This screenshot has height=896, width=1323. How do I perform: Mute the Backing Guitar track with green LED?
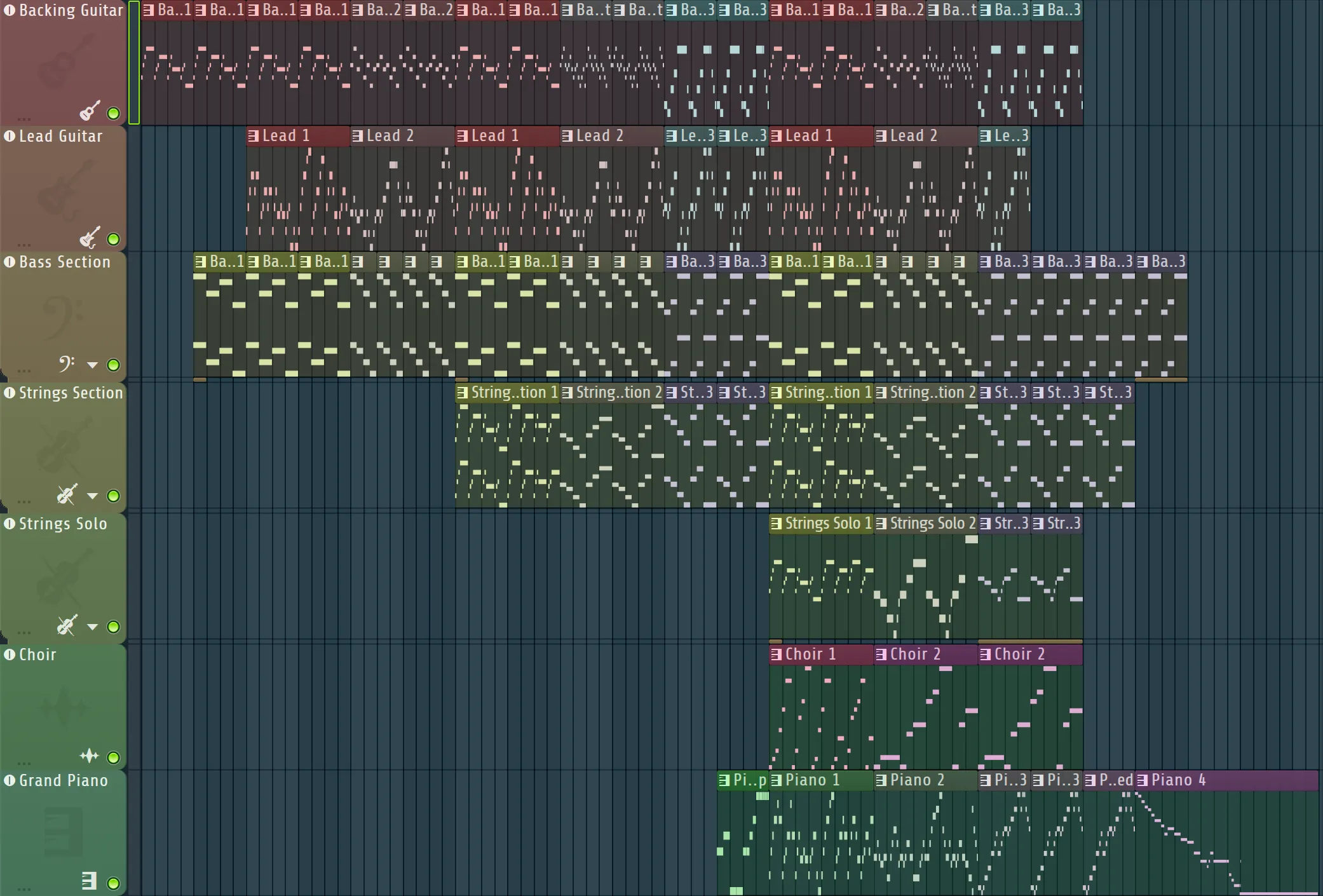pos(114,113)
